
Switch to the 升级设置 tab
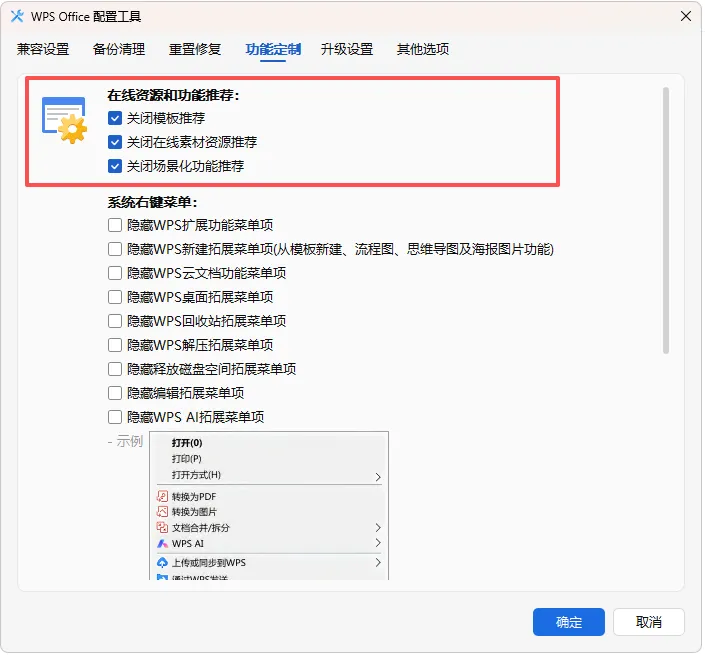pyautogui.click(x=347, y=49)
